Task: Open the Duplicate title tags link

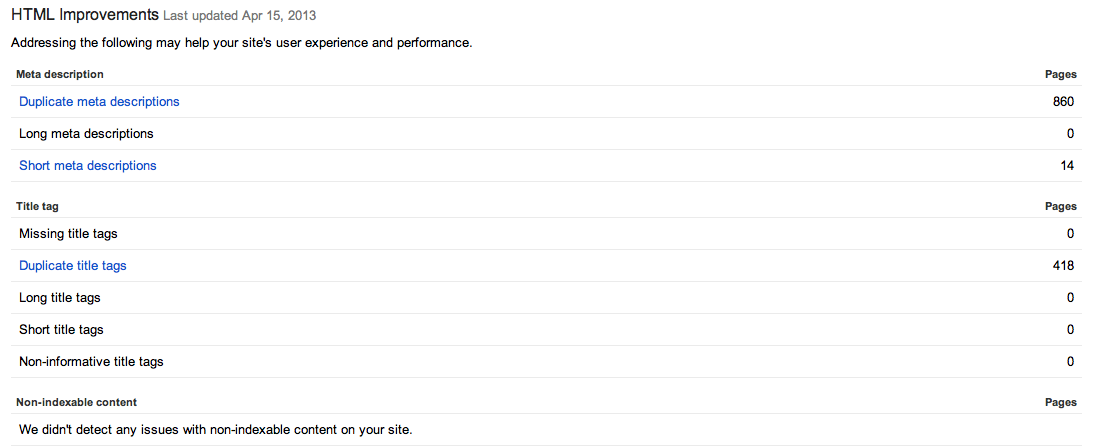Action: coord(73,266)
